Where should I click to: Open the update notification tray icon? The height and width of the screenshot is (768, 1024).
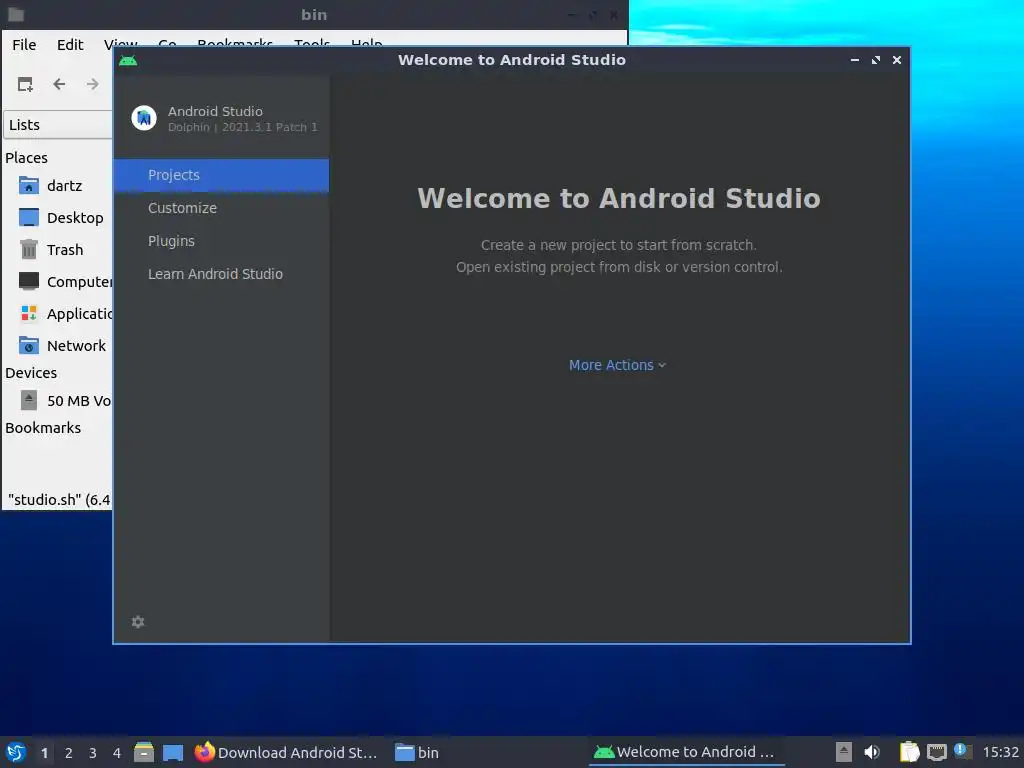point(962,751)
